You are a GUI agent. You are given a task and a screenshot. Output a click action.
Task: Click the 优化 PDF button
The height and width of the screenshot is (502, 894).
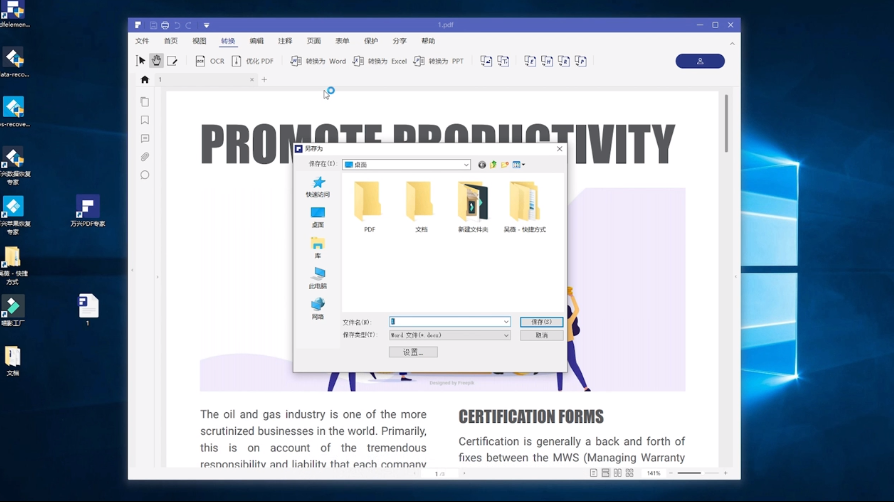pos(253,61)
